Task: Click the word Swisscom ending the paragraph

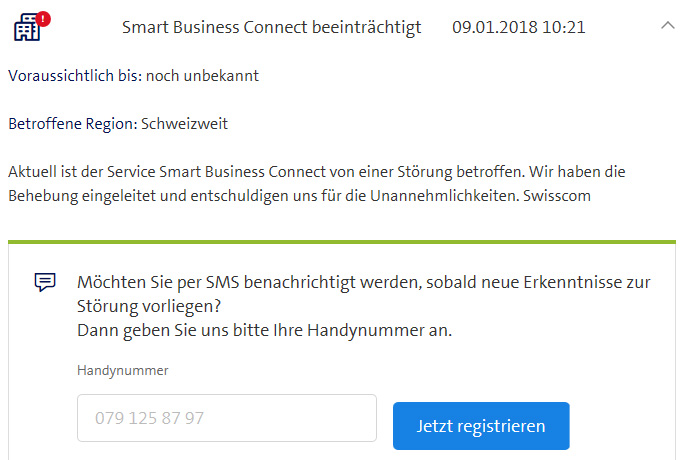Action: click(557, 195)
